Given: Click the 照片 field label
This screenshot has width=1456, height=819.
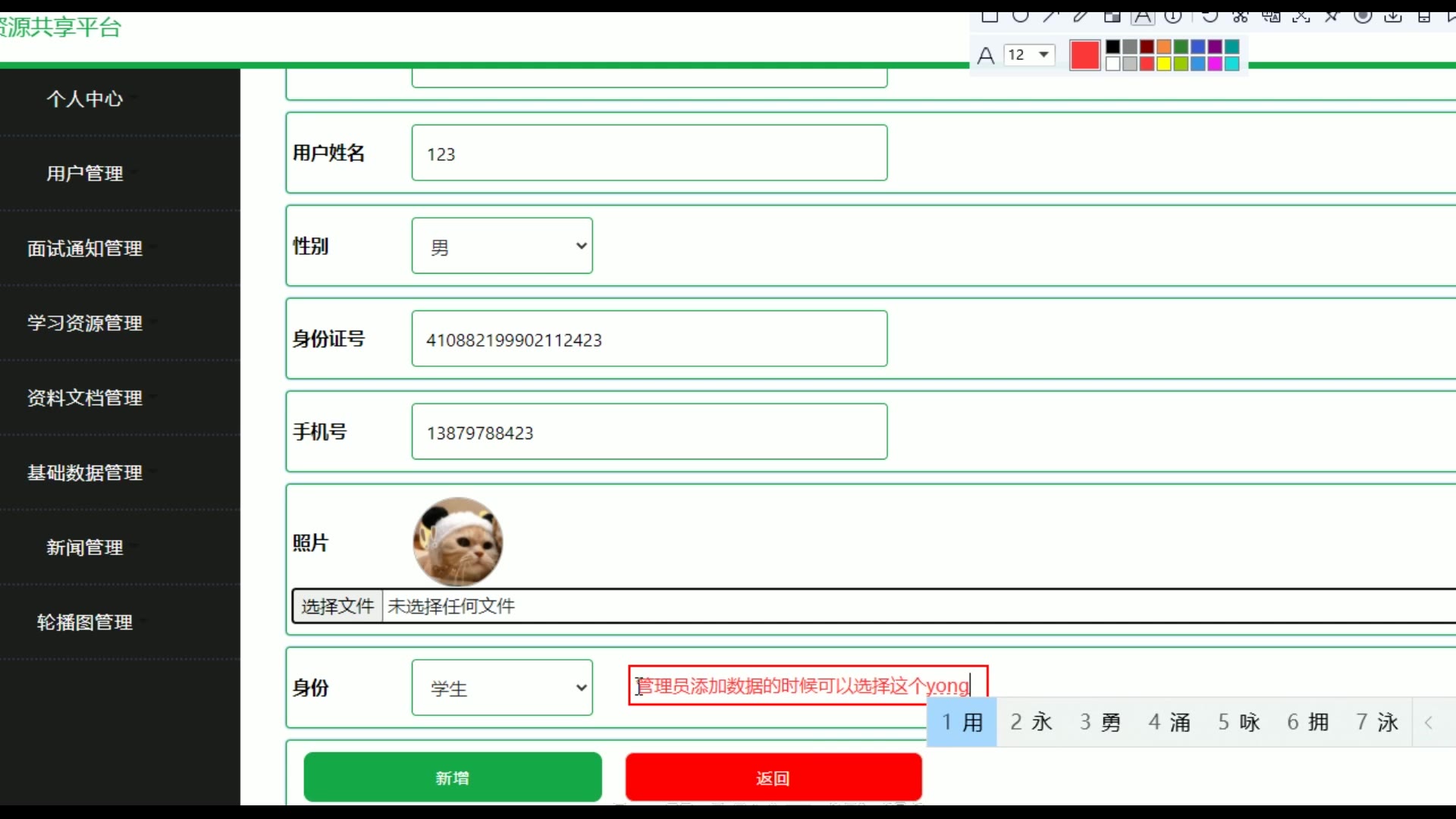Looking at the screenshot, I should point(311,543).
